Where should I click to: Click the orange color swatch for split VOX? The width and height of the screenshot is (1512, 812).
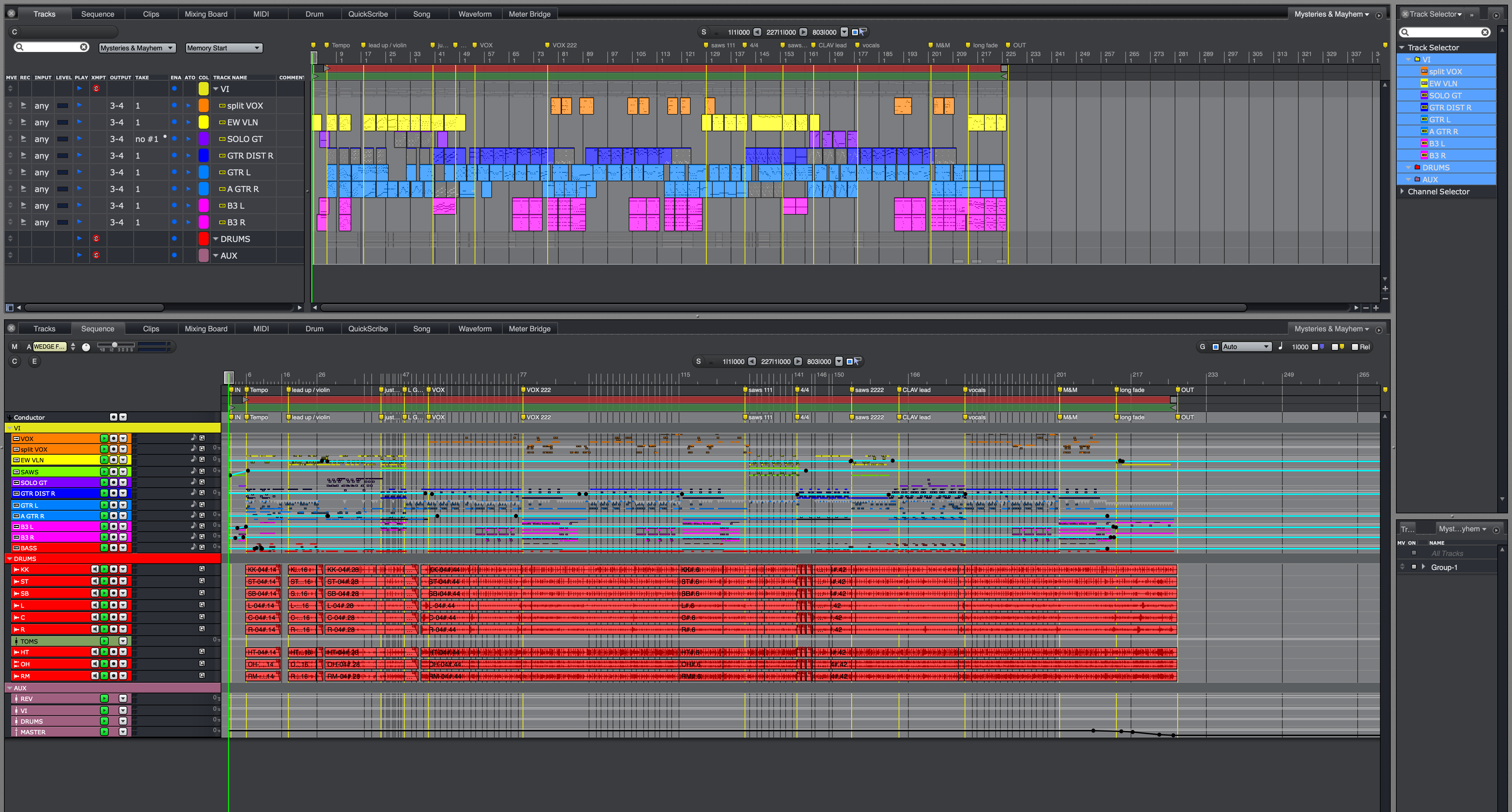click(204, 106)
